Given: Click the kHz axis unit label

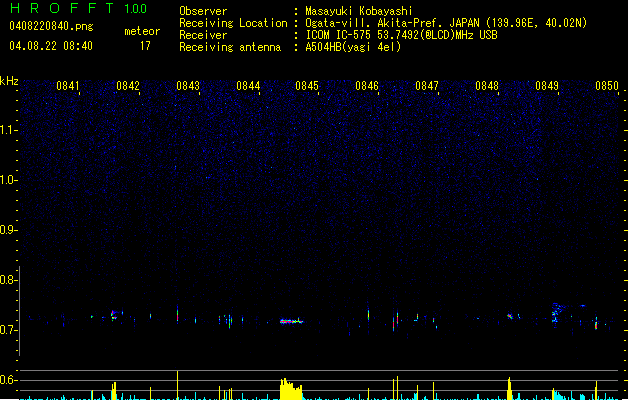Looking at the screenshot, I should click(9, 81).
